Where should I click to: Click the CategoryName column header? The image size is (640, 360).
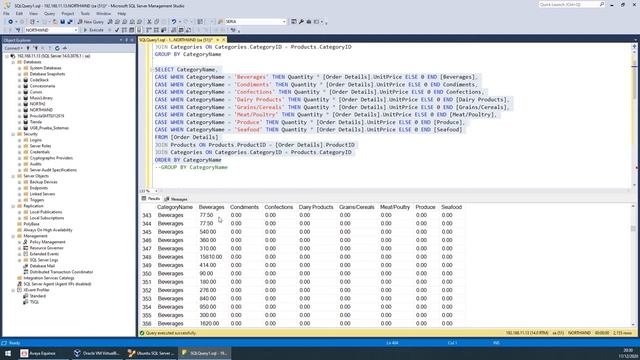pyautogui.click(x=175, y=207)
